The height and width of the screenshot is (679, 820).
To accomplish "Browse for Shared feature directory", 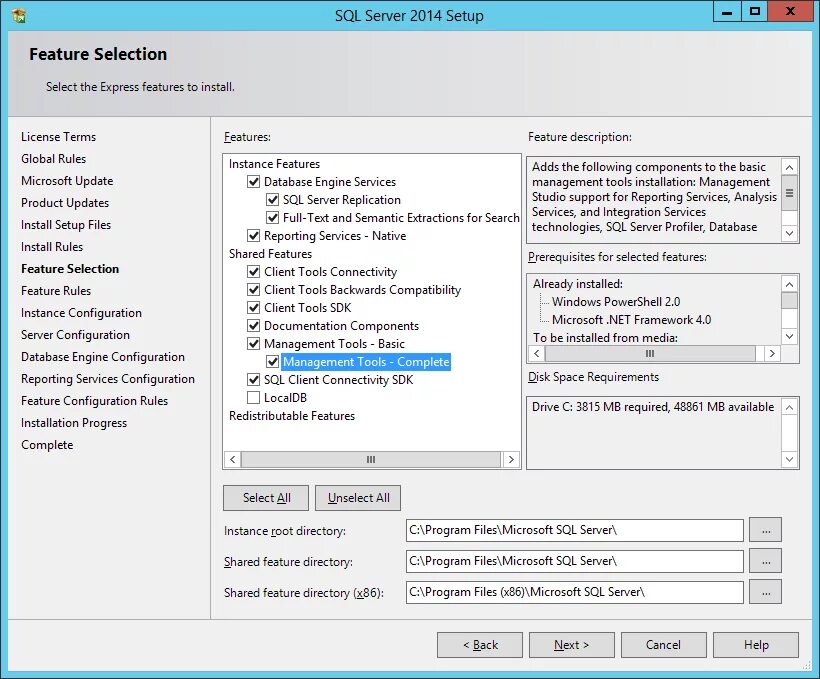I will click(766, 561).
